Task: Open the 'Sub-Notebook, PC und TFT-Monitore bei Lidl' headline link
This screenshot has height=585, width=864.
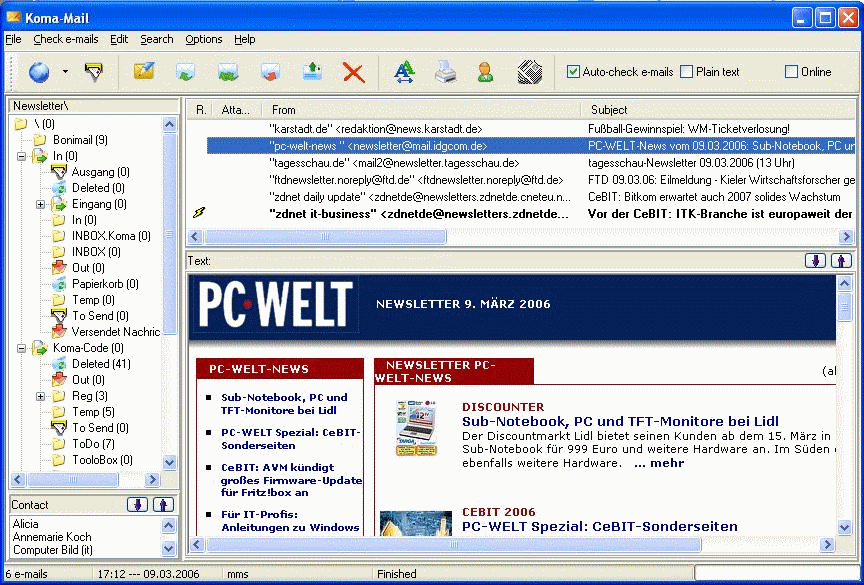Action: point(620,421)
